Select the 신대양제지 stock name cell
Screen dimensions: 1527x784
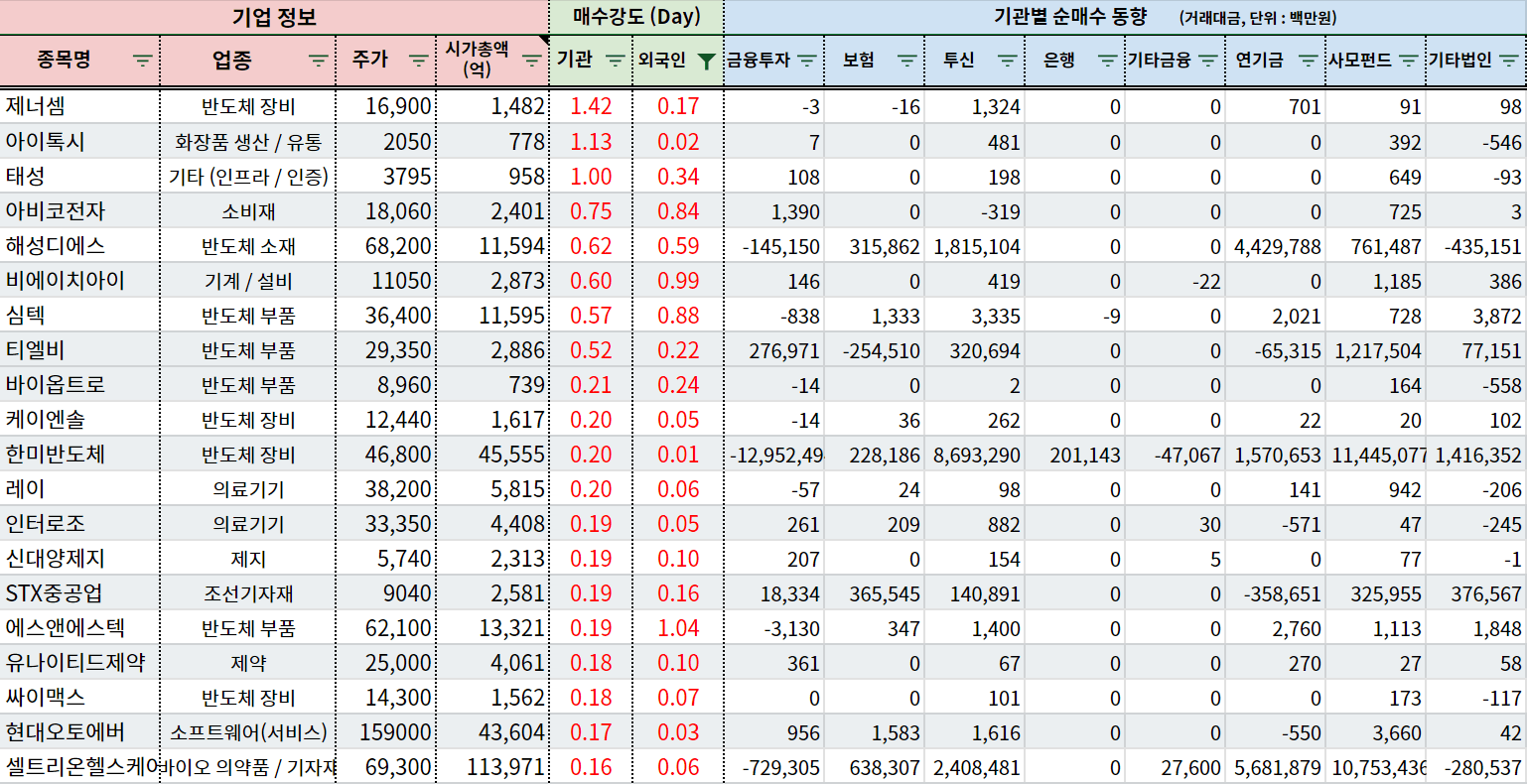tap(79, 558)
